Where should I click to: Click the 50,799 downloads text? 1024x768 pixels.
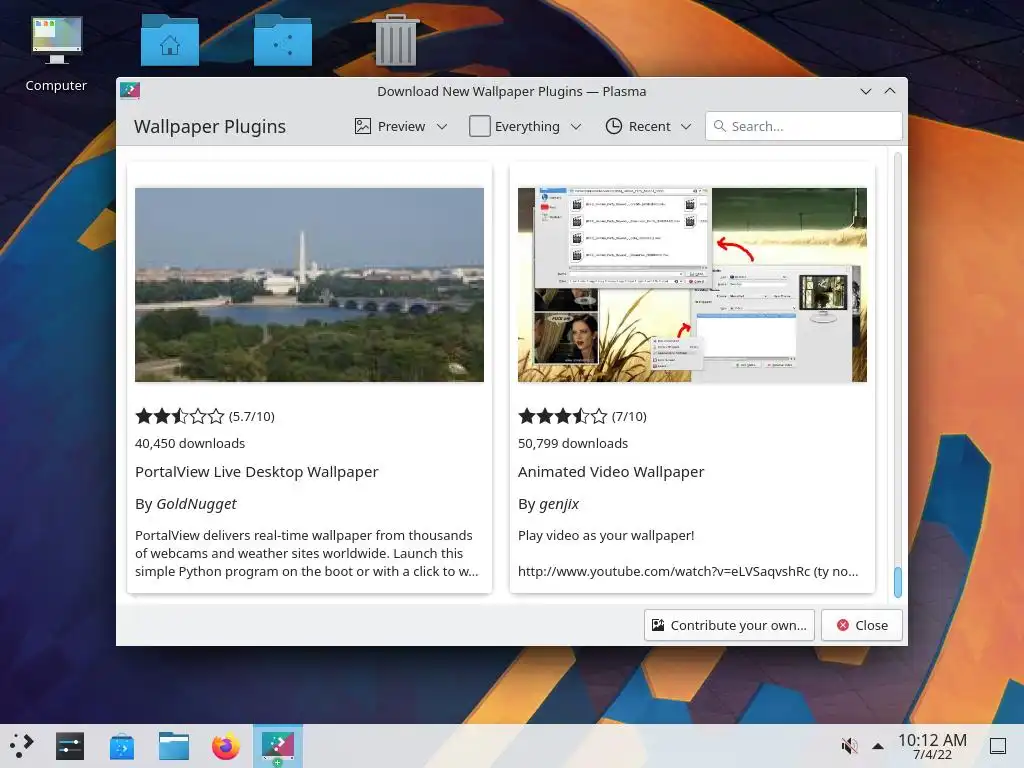click(x=573, y=443)
